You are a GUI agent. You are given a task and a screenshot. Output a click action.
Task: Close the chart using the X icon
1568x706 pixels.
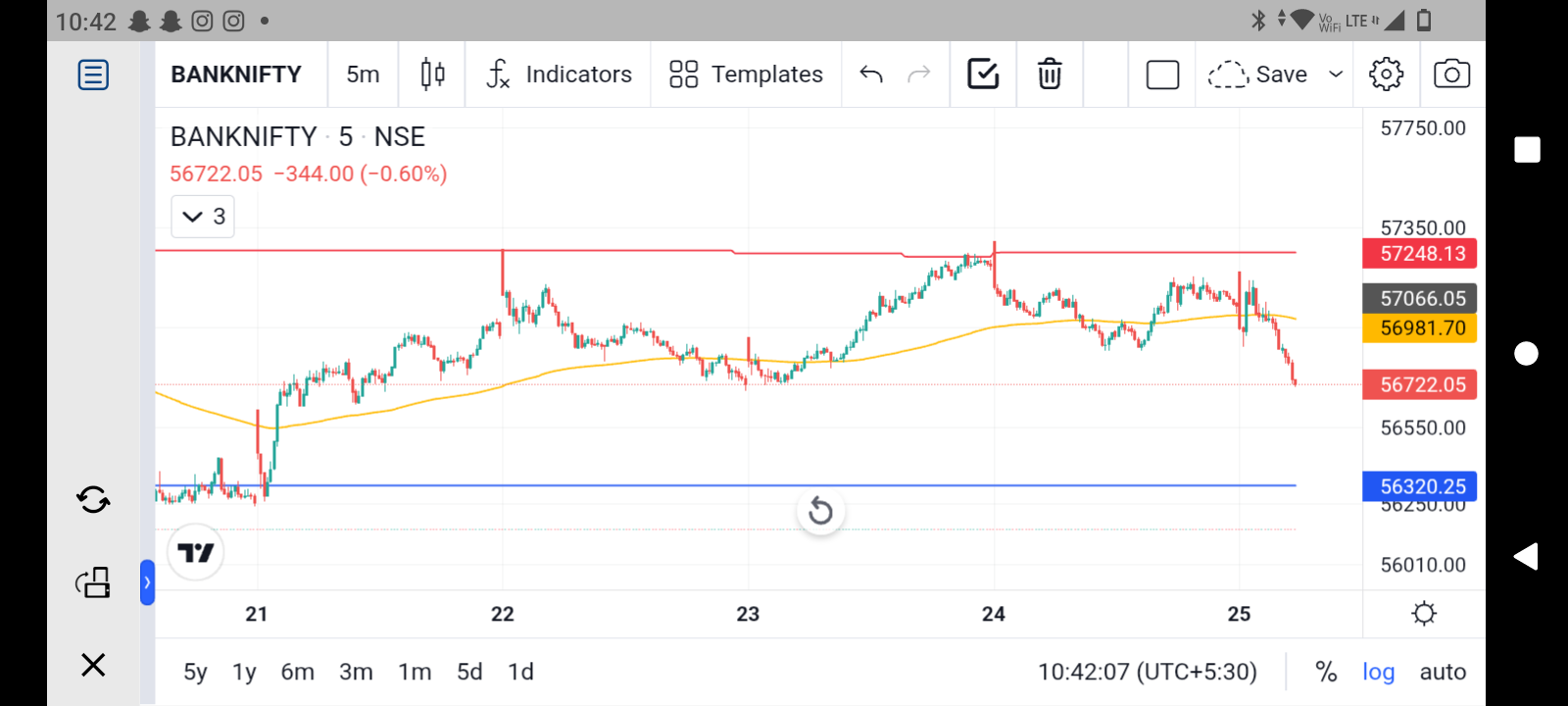pos(93,665)
